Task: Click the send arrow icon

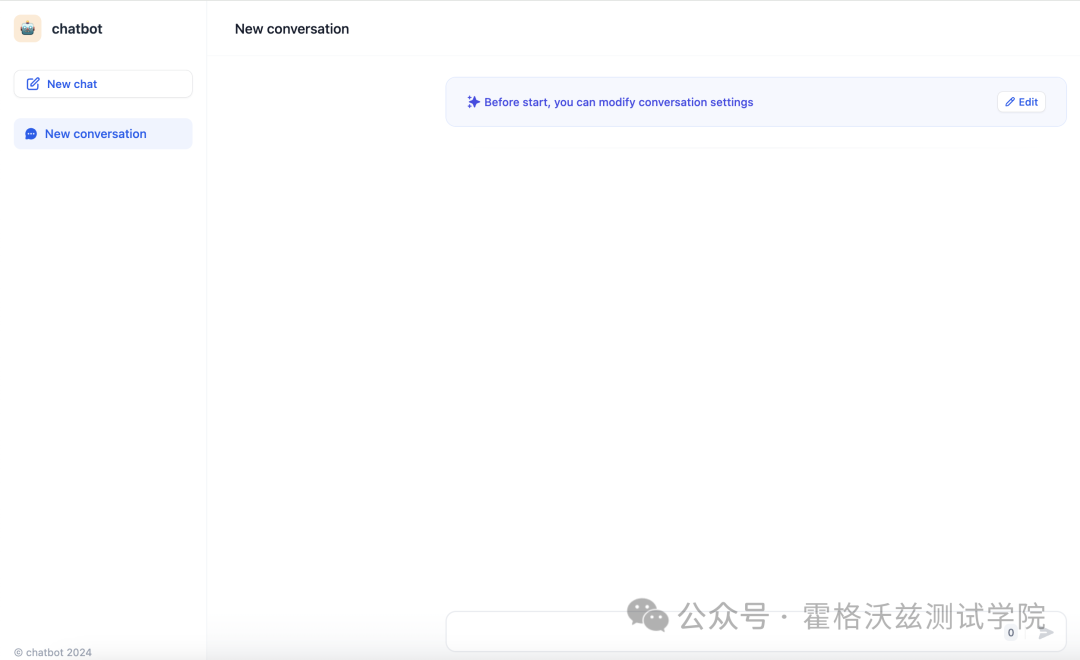Action: pos(1046,632)
